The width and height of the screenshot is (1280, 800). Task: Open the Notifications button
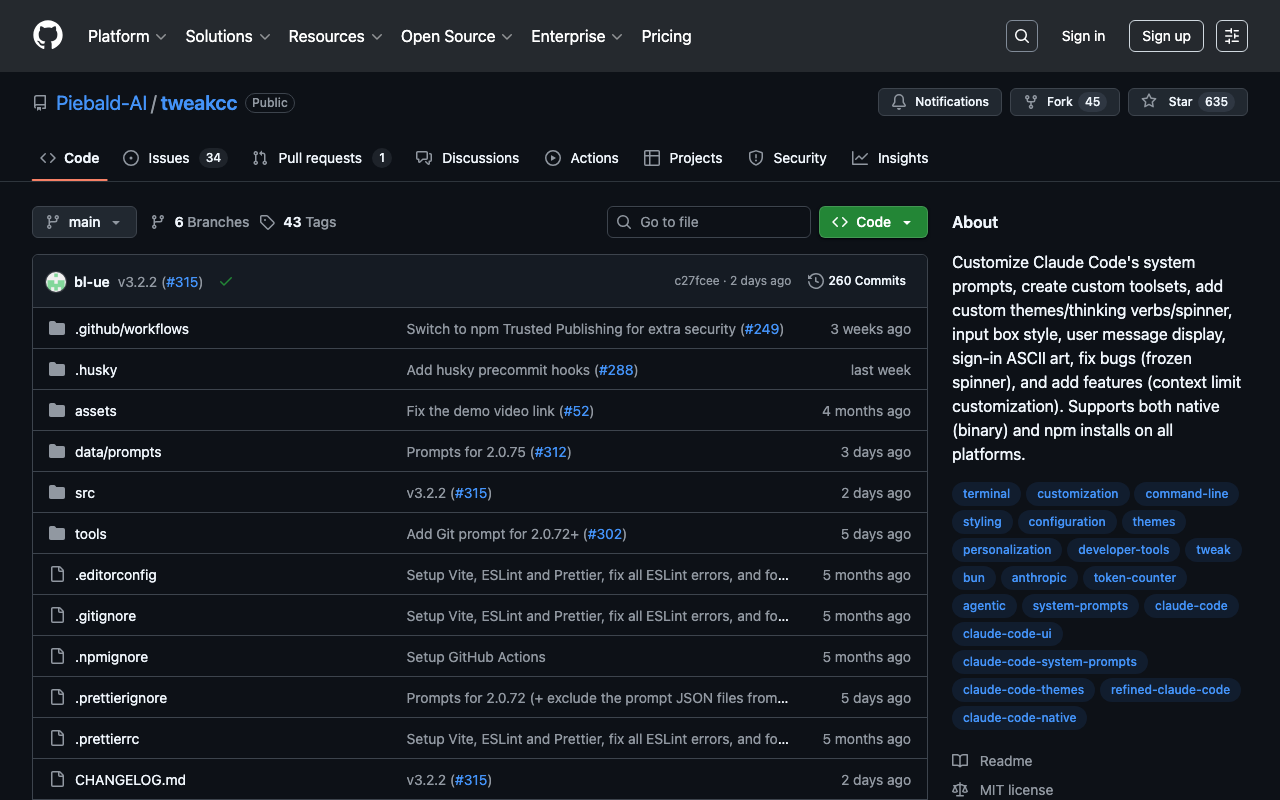(940, 102)
